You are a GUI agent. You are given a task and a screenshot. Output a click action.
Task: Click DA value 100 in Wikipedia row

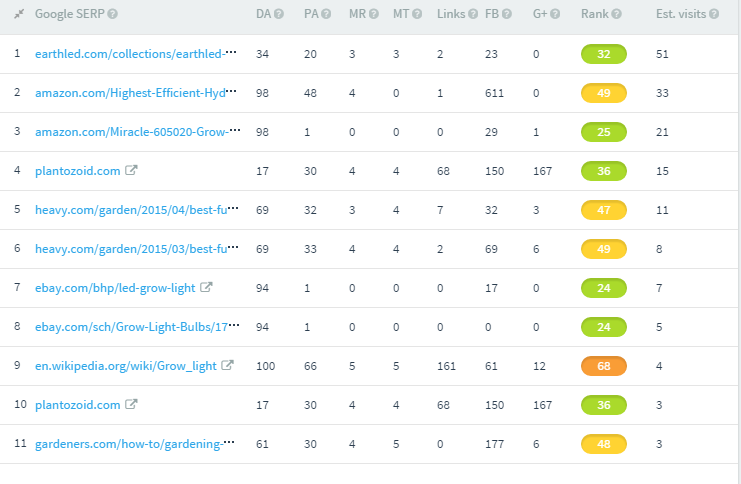click(x=266, y=366)
